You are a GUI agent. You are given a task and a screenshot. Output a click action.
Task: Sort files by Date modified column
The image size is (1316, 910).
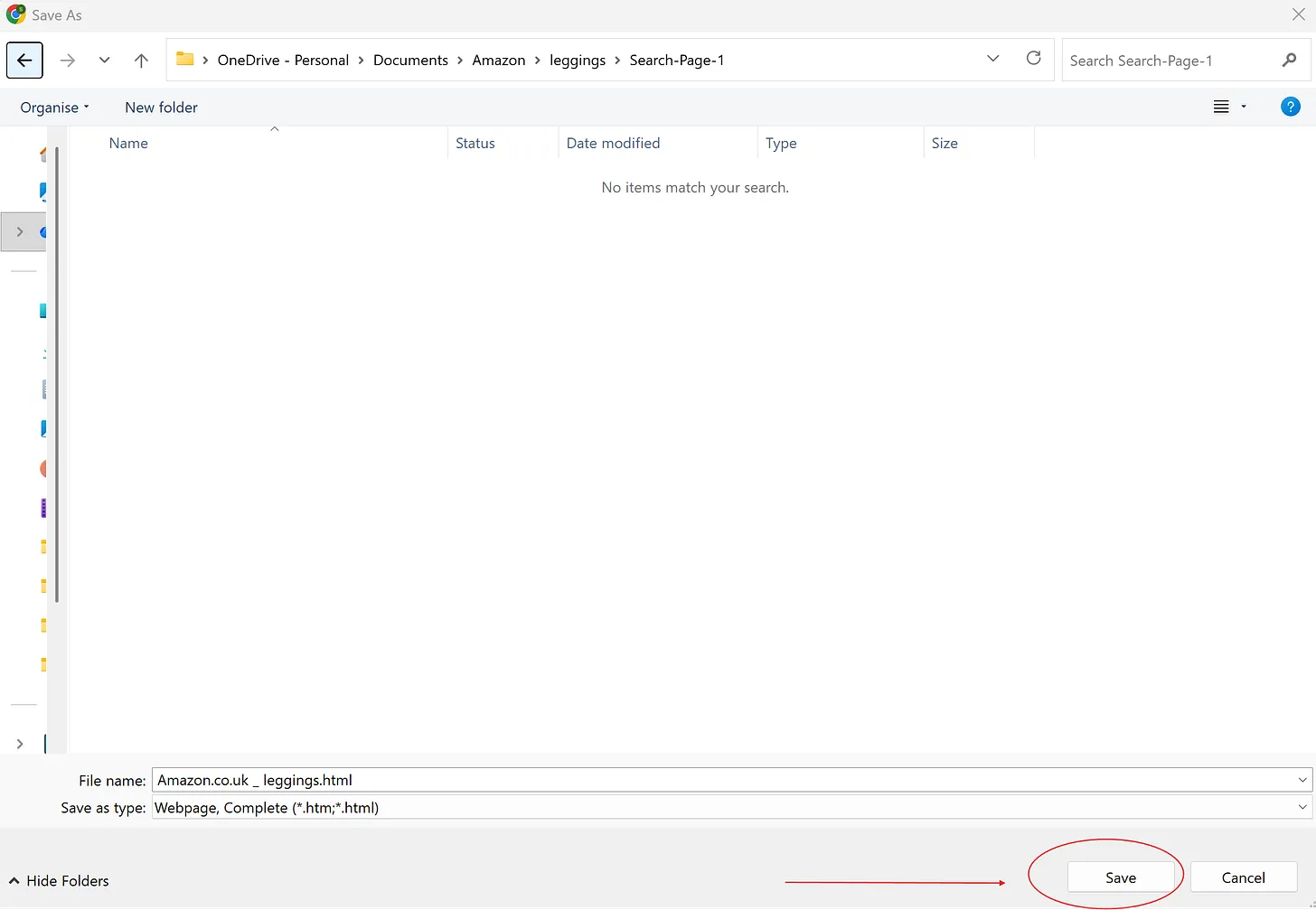point(613,143)
